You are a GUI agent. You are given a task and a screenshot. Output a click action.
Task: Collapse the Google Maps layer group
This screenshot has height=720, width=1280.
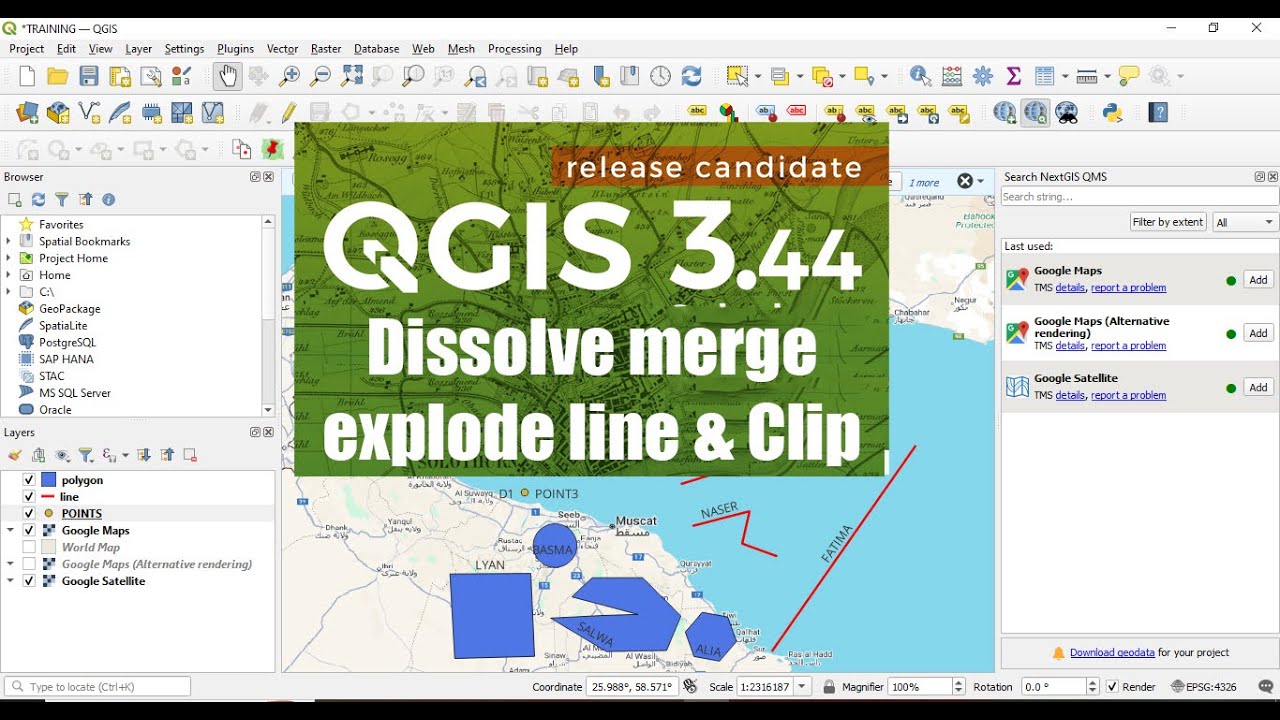[10, 531]
